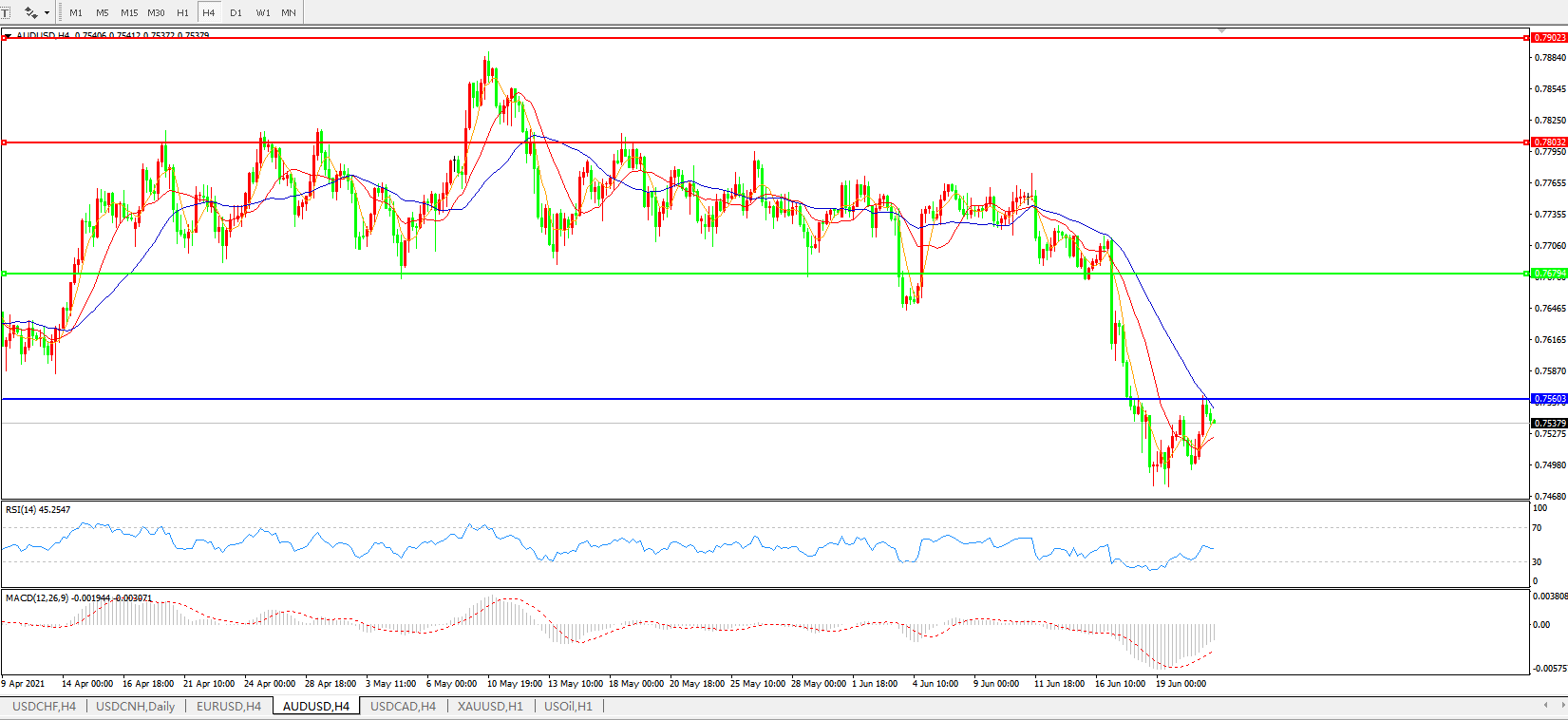The height and width of the screenshot is (720, 1568).
Task: Click the gray chart shift triangle marker
Action: click(1221, 31)
